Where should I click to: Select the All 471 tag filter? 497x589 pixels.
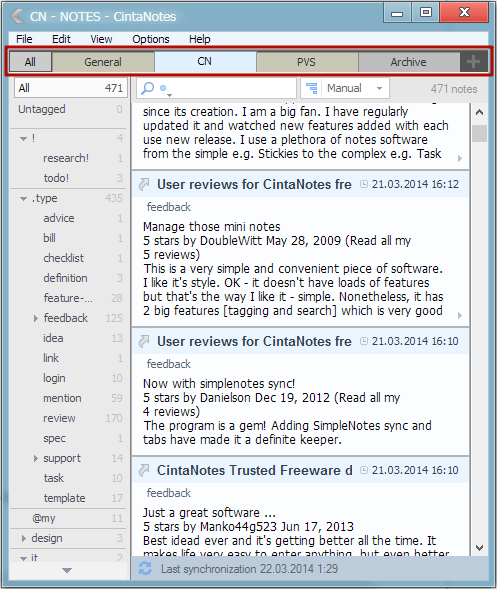point(71,88)
